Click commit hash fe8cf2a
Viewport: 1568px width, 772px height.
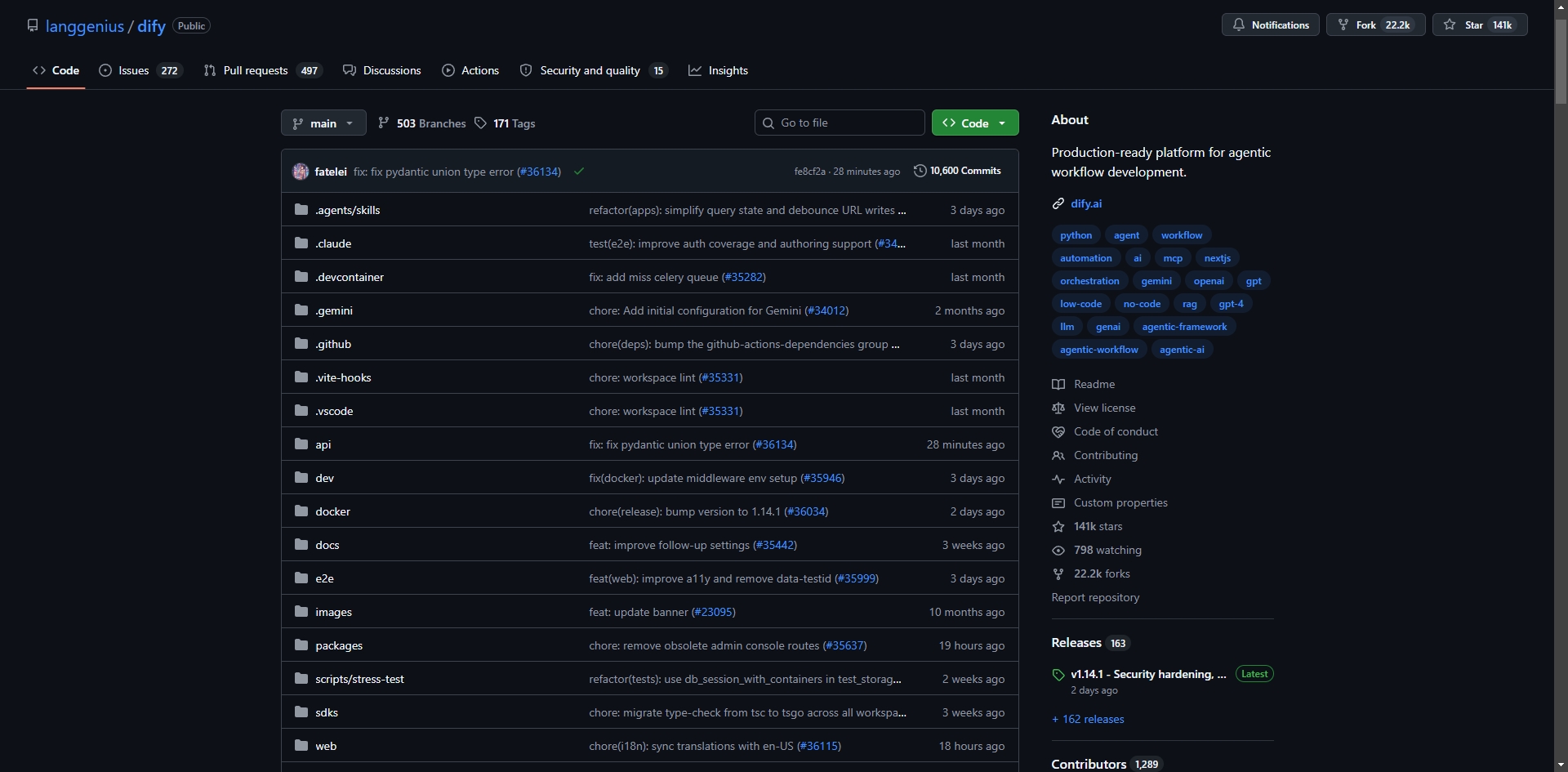809,172
